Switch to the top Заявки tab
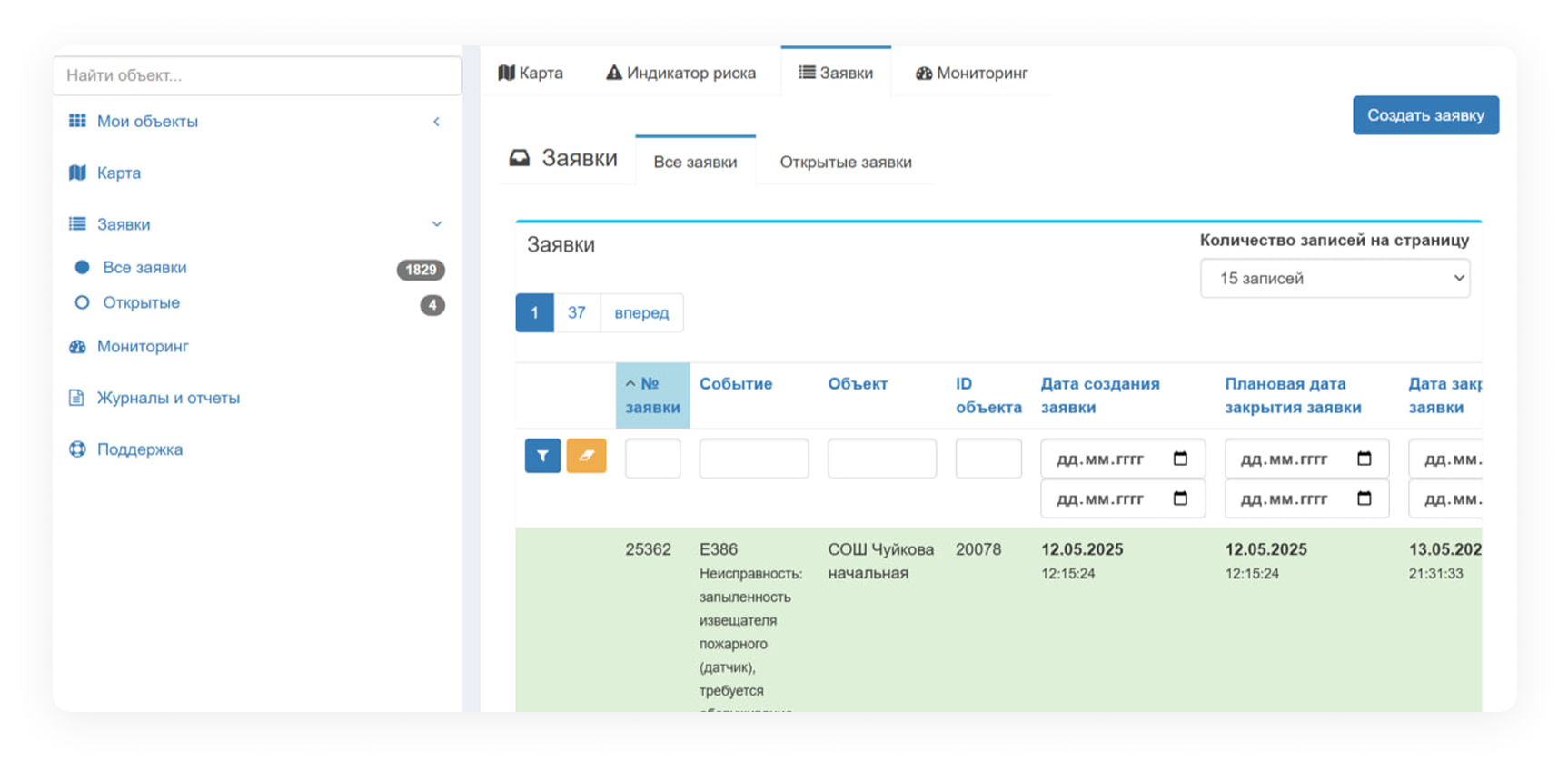The width and height of the screenshot is (1568, 770). click(x=836, y=73)
